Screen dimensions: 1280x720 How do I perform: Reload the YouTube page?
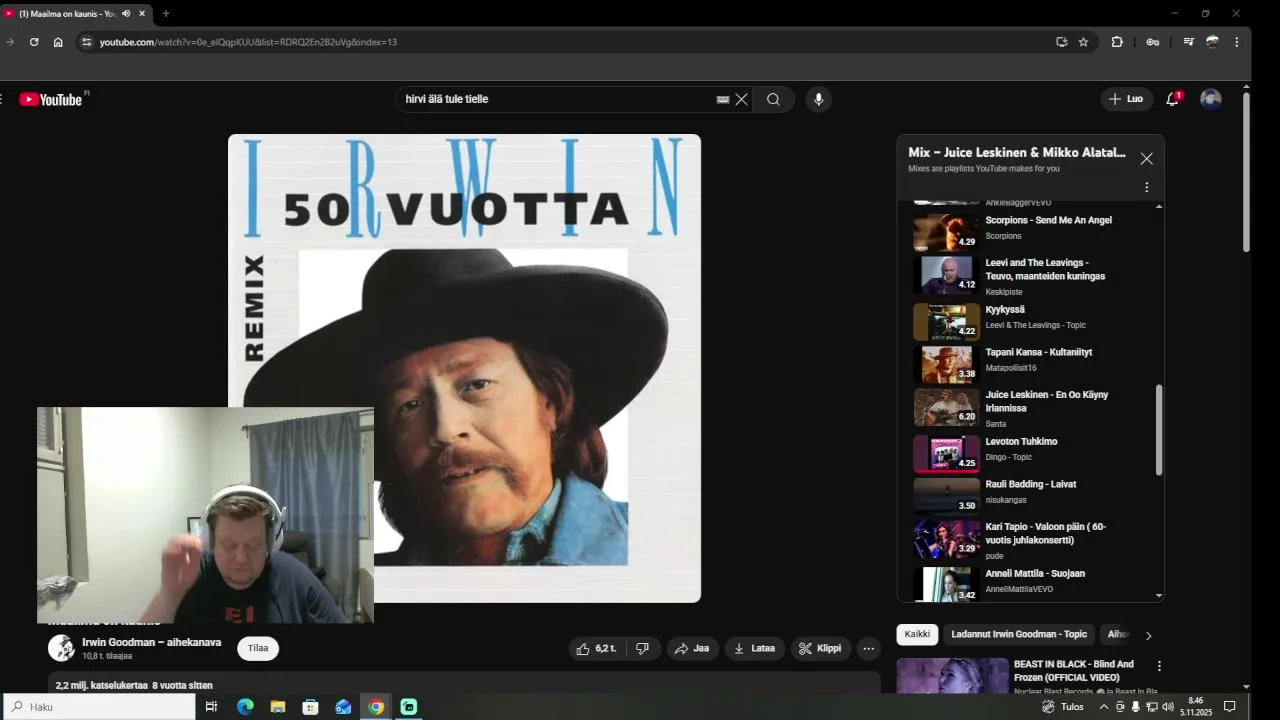pyautogui.click(x=34, y=42)
